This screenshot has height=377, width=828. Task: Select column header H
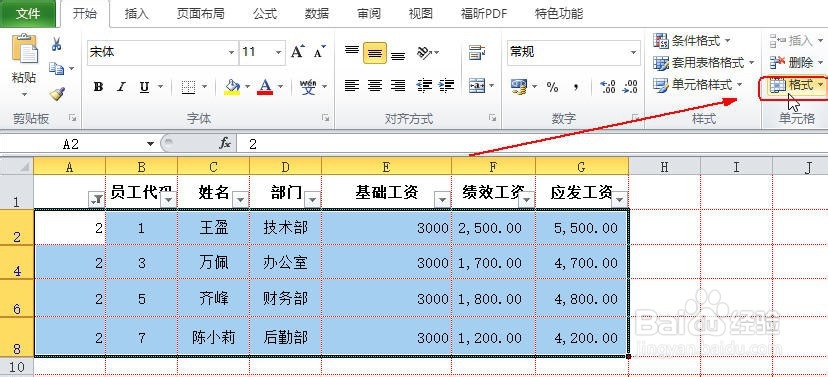click(x=665, y=167)
